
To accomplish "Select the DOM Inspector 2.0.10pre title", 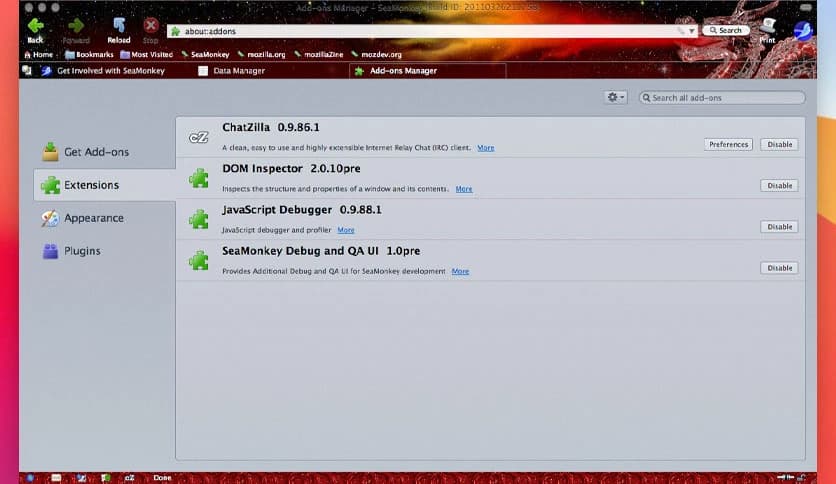I will [291, 168].
